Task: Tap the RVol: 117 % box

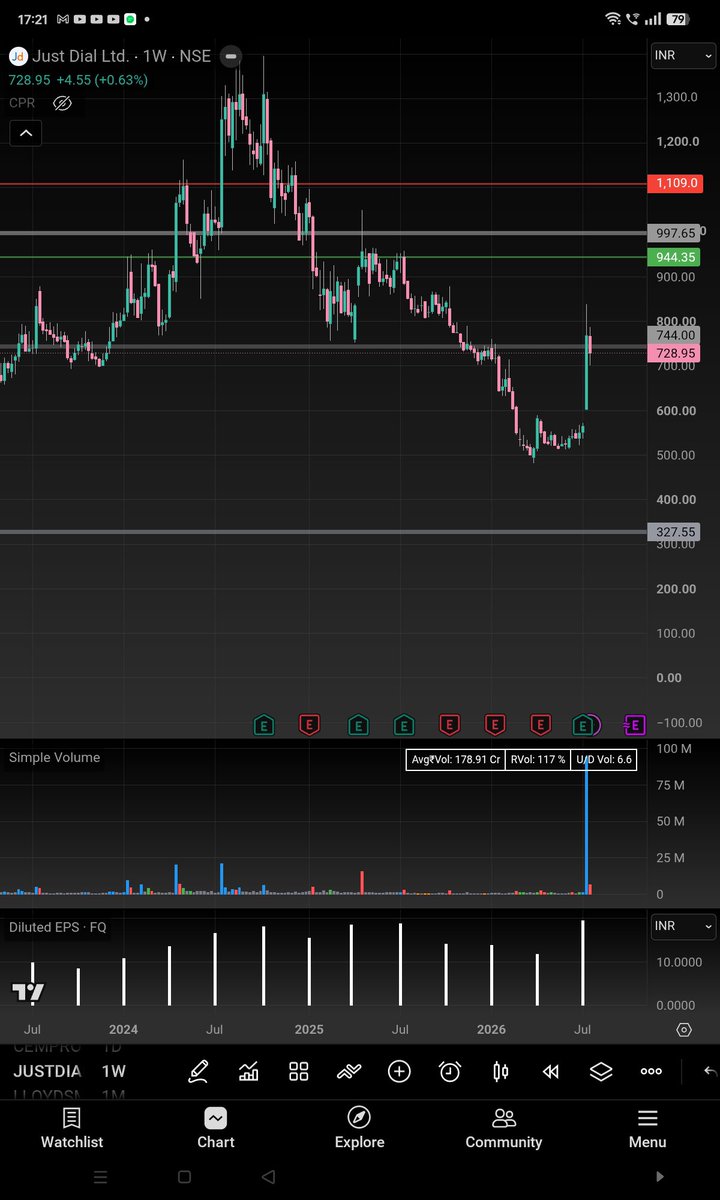Action: tap(538, 760)
